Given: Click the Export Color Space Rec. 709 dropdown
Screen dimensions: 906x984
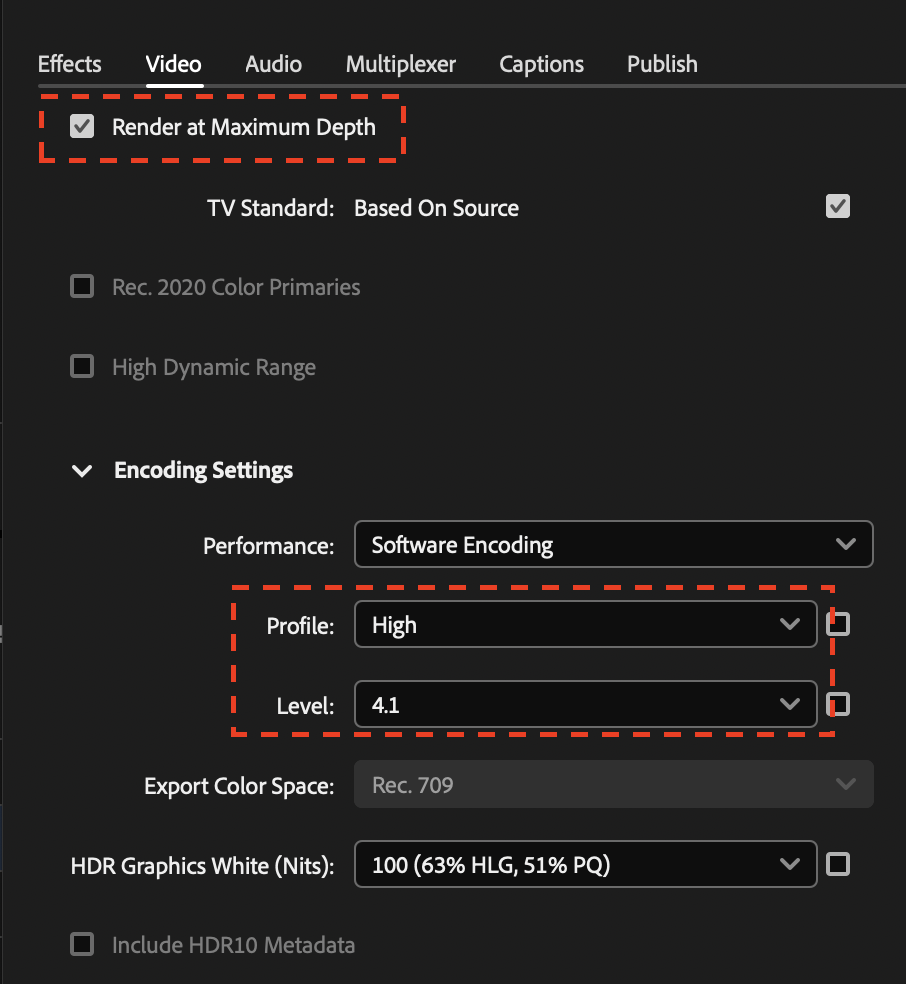Looking at the screenshot, I should click(613, 785).
